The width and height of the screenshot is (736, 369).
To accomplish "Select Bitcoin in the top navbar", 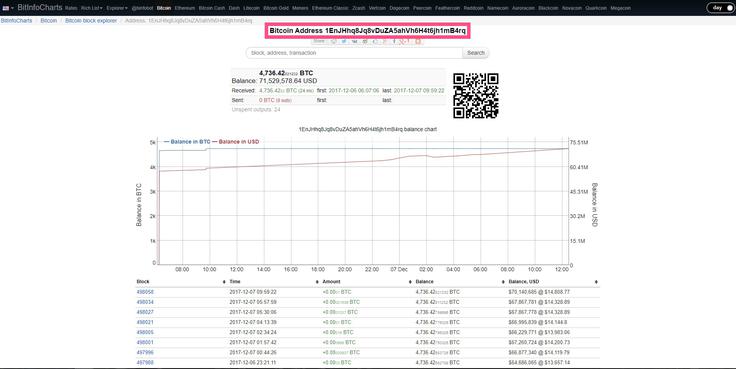I will click(164, 8).
